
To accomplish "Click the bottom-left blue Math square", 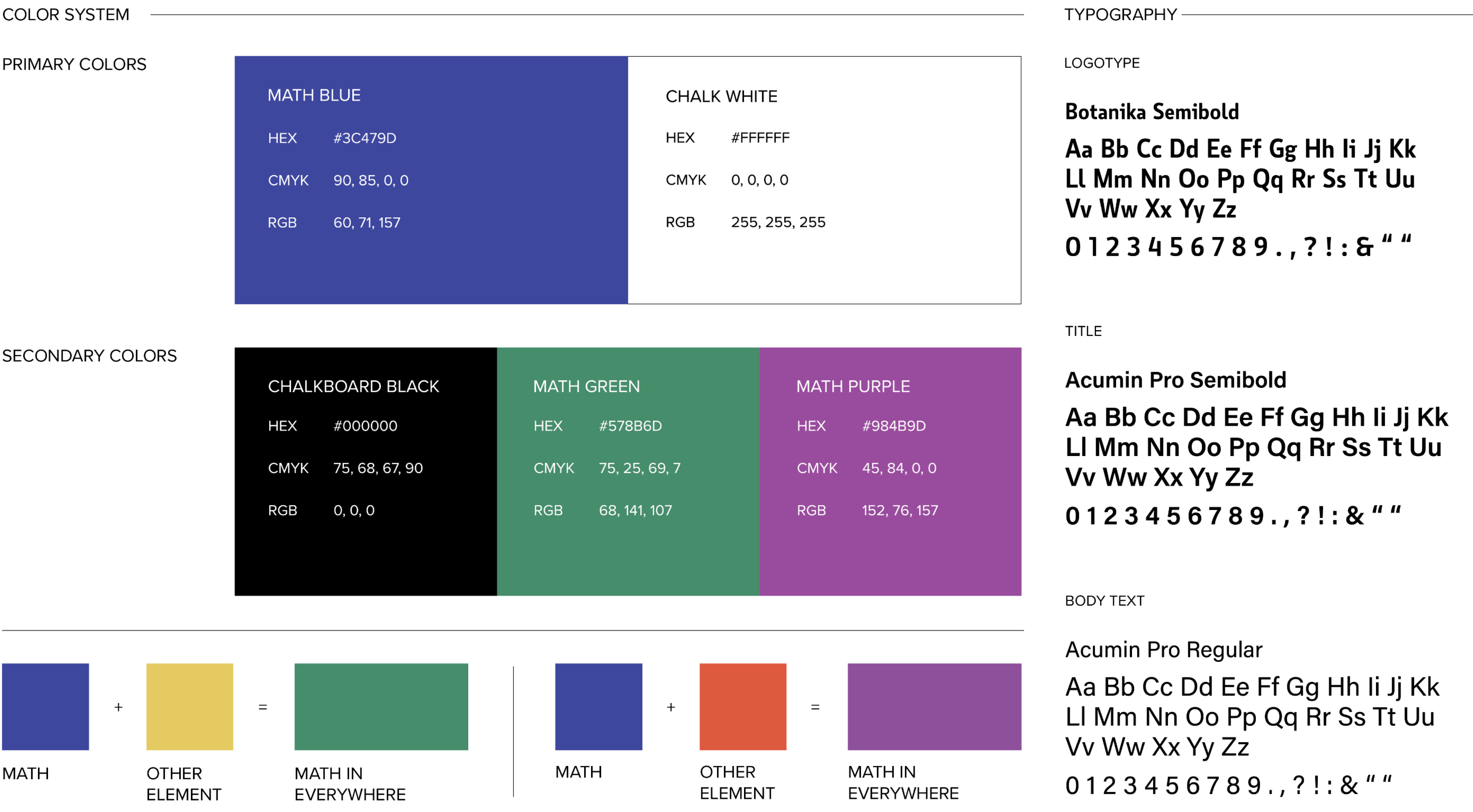I will (x=45, y=706).
